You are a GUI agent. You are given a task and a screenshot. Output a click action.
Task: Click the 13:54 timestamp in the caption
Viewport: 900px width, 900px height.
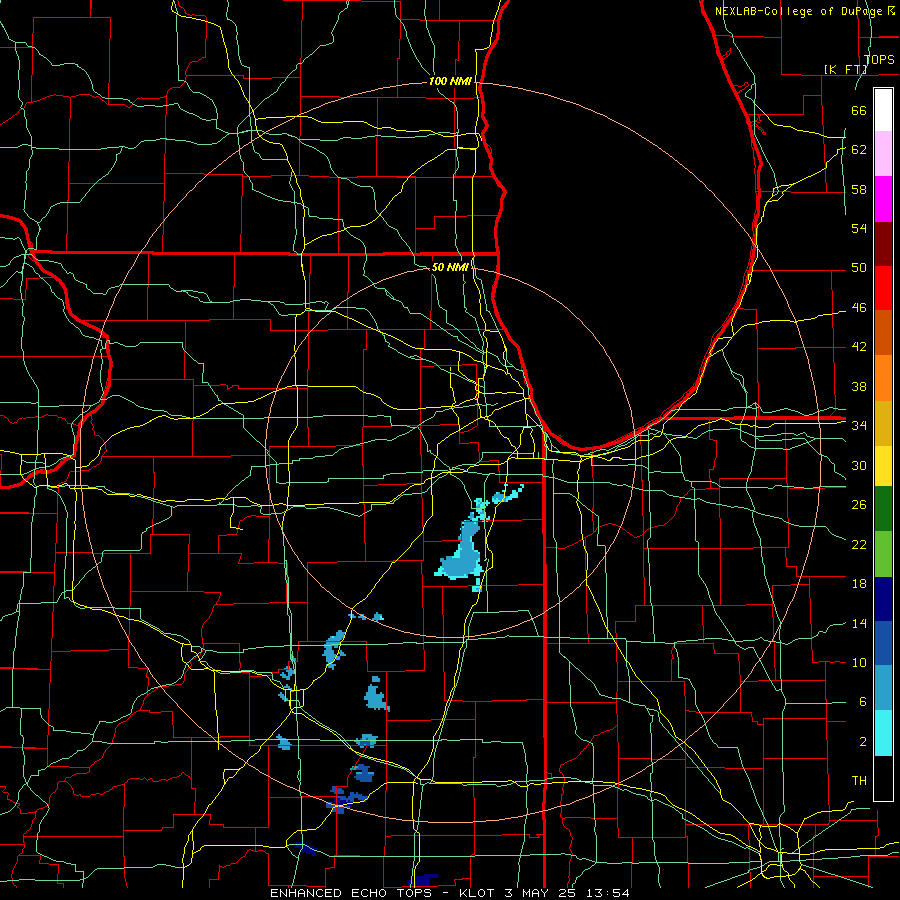pyautogui.click(x=608, y=893)
